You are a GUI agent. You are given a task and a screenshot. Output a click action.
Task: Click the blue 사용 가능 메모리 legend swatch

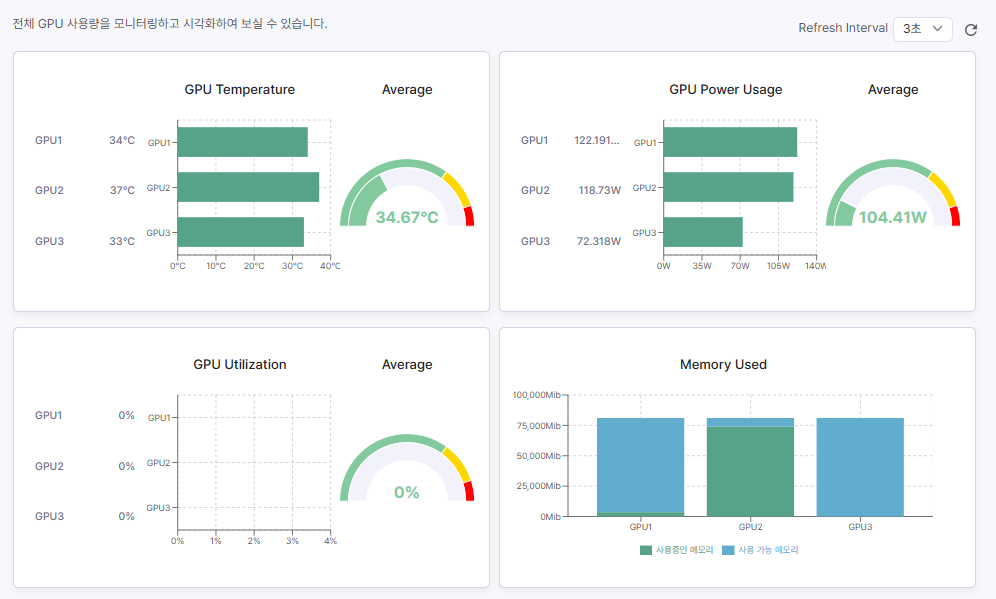(728, 550)
